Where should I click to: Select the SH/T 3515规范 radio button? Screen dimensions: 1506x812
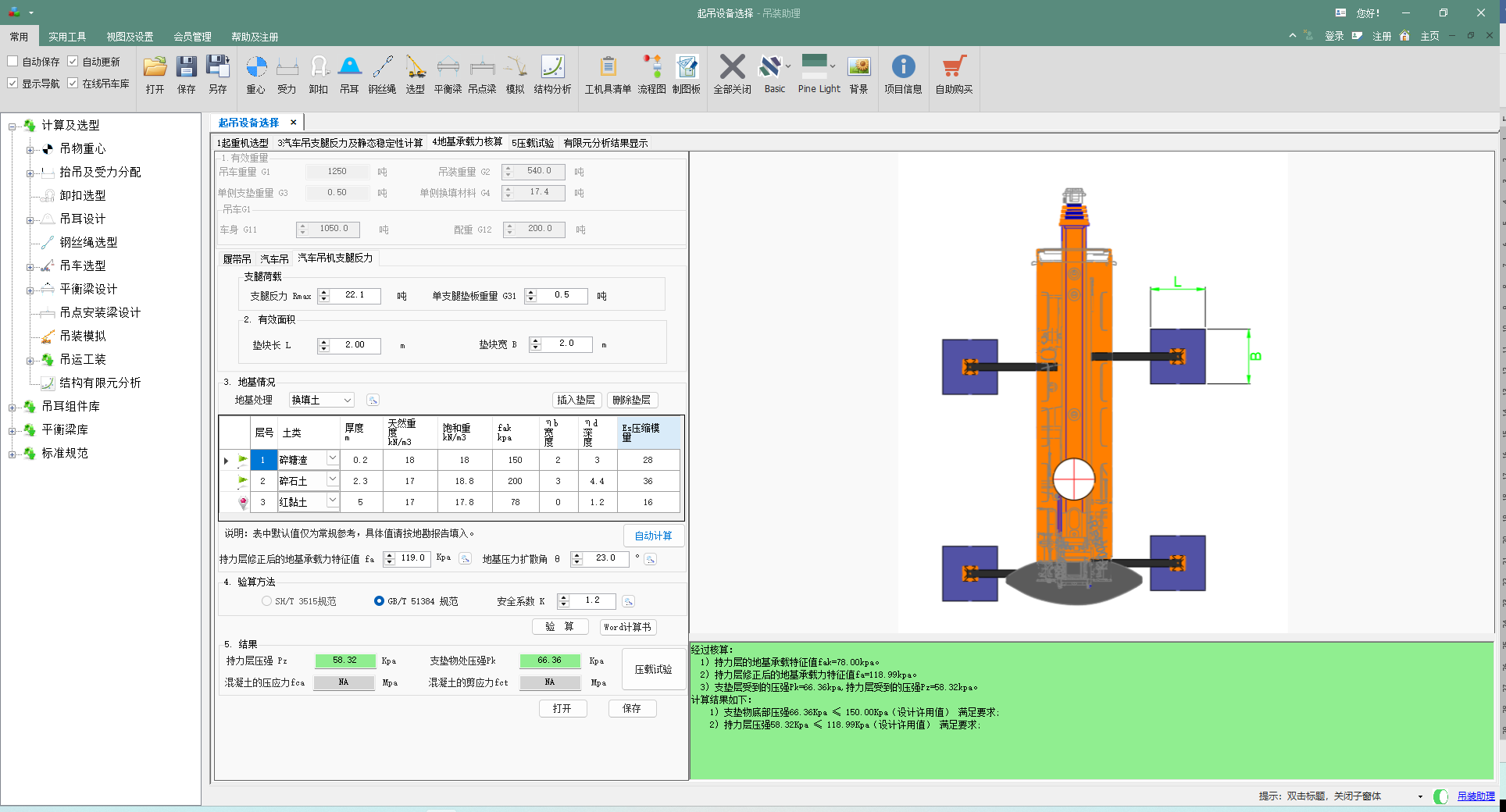click(267, 601)
